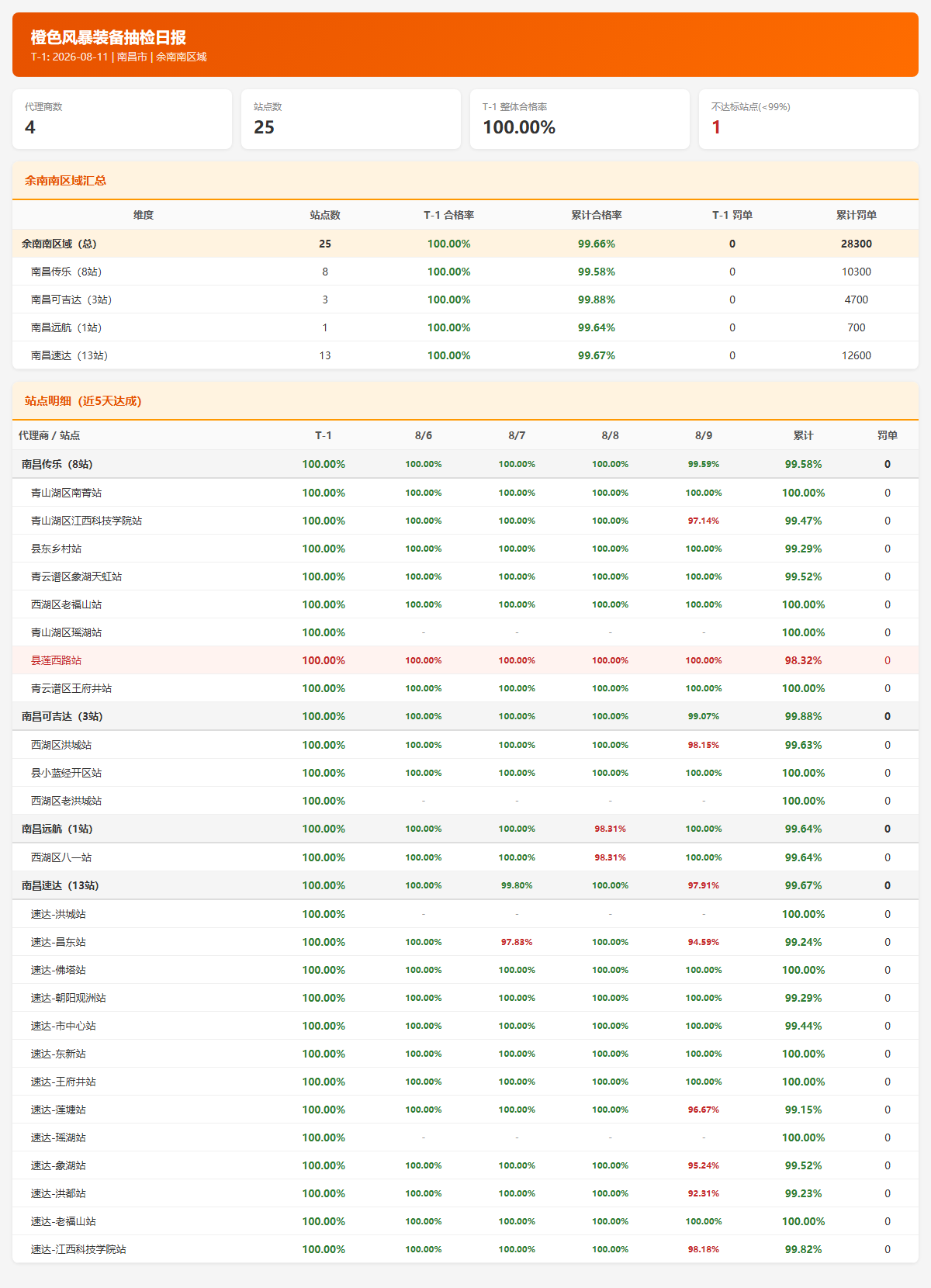The height and width of the screenshot is (1288, 931).
Task: Click the 站点数 card showing 25
Action: pyautogui.click(x=351, y=119)
